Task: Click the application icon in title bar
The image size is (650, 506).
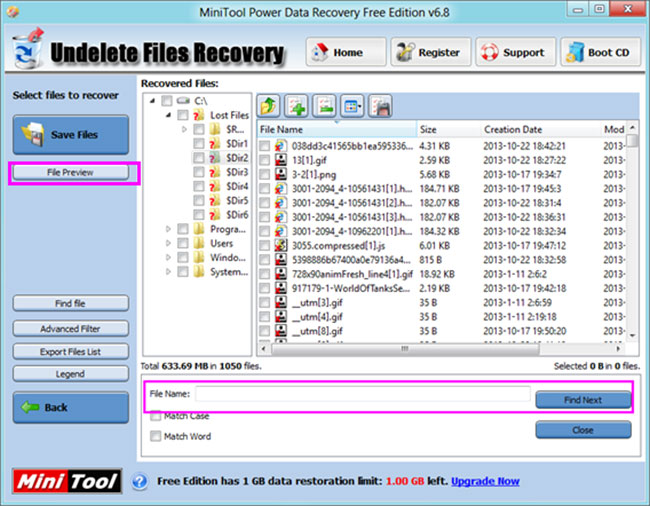Action: [13, 12]
